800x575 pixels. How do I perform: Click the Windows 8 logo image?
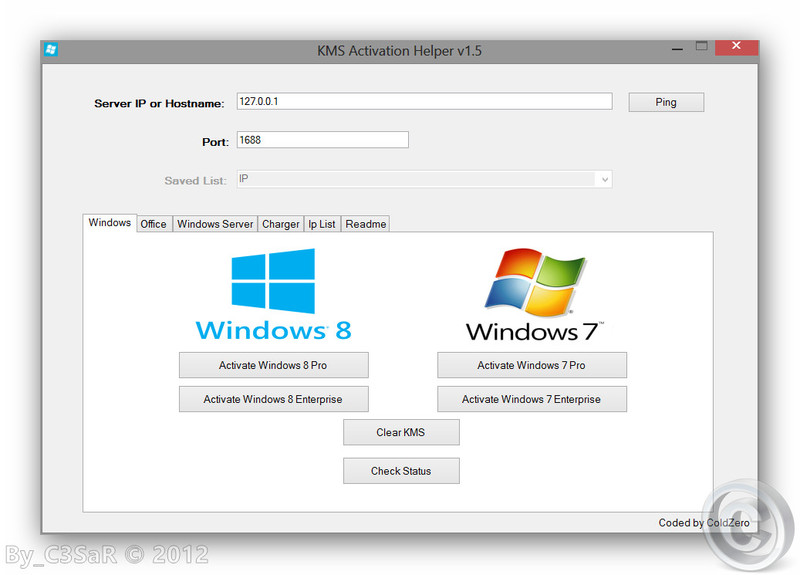coord(273,295)
